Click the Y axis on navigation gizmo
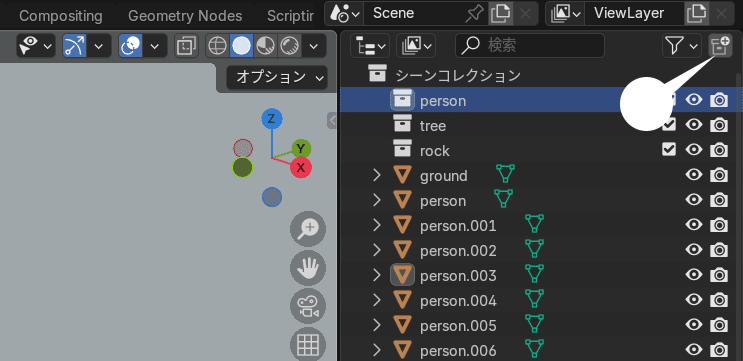Viewport: 743px width, 361px height. [x=301, y=149]
